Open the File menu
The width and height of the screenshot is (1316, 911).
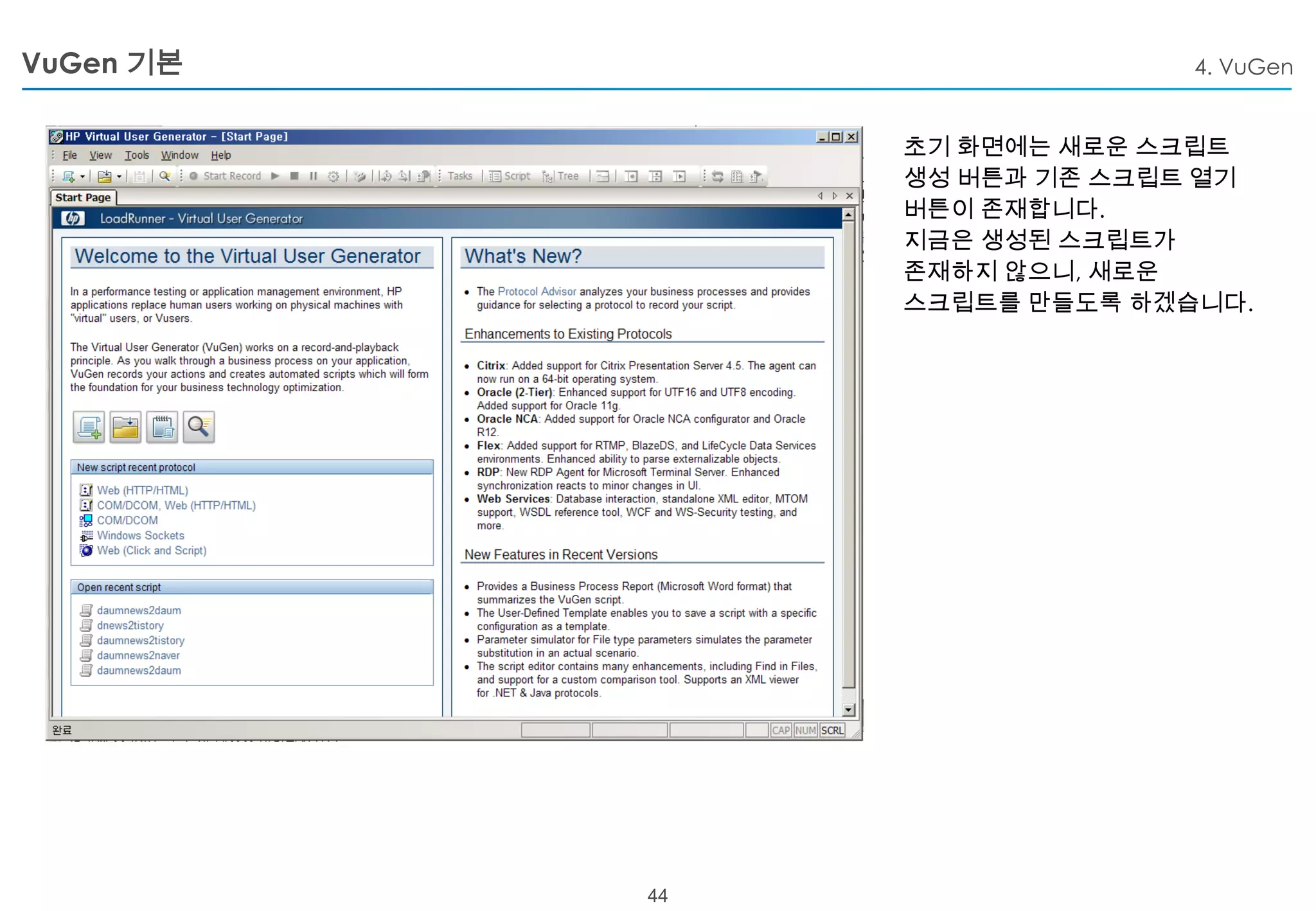click(x=69, y=155)
